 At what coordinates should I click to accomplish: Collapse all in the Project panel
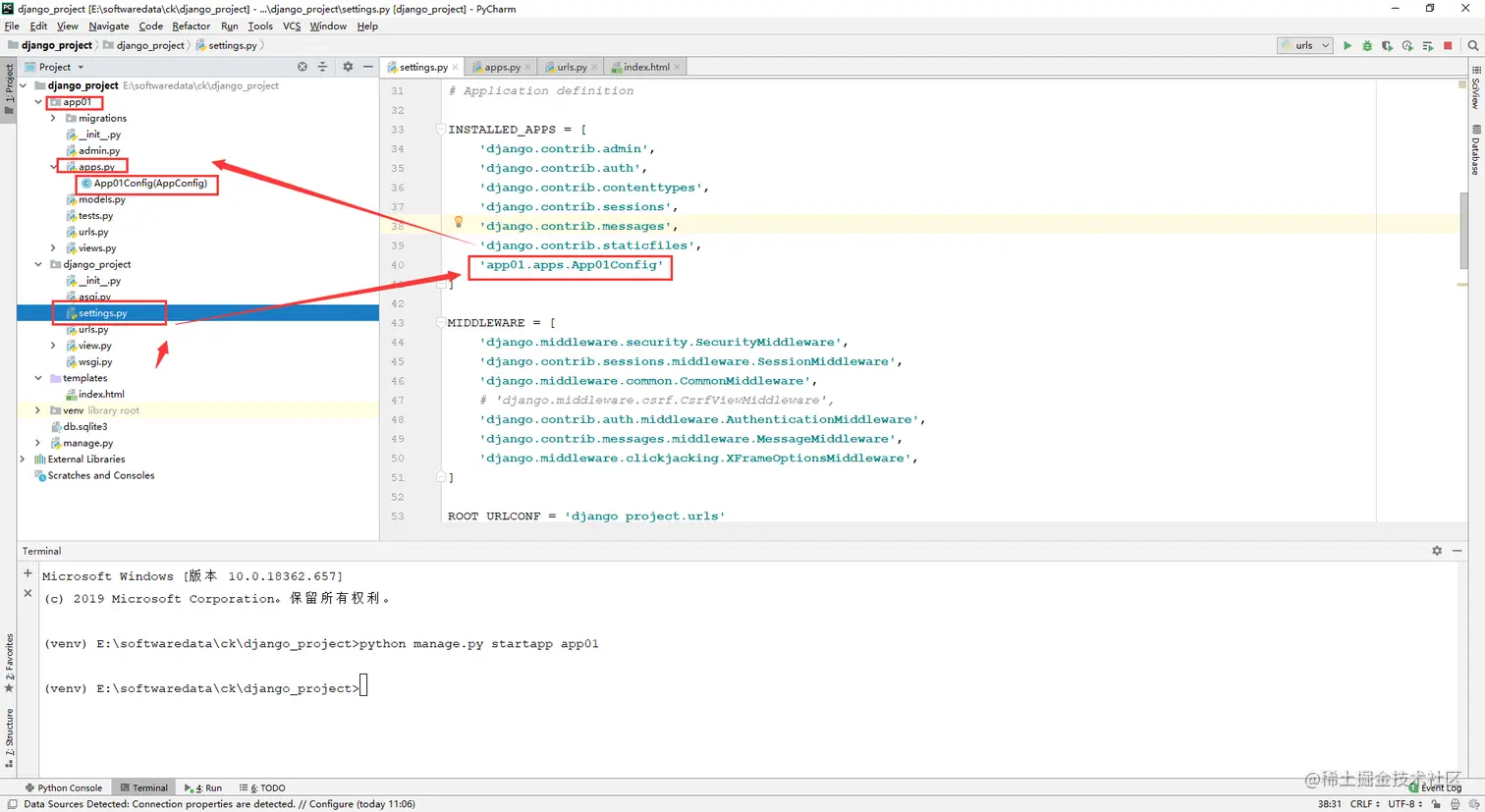[x=322, y=67]
